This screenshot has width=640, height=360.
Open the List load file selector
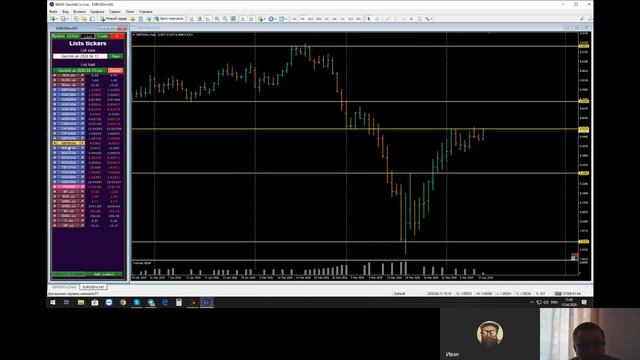click(x=80, y=70)
